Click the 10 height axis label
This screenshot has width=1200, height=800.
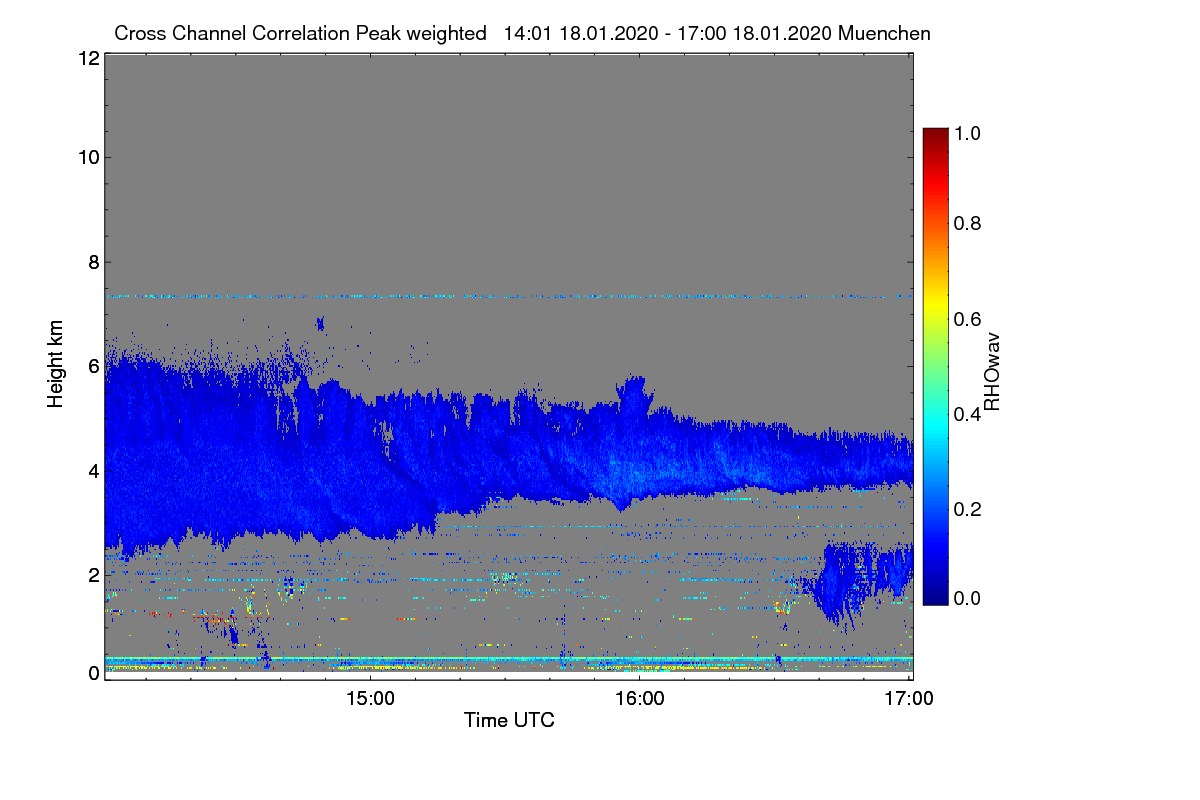tap(87, 156)
